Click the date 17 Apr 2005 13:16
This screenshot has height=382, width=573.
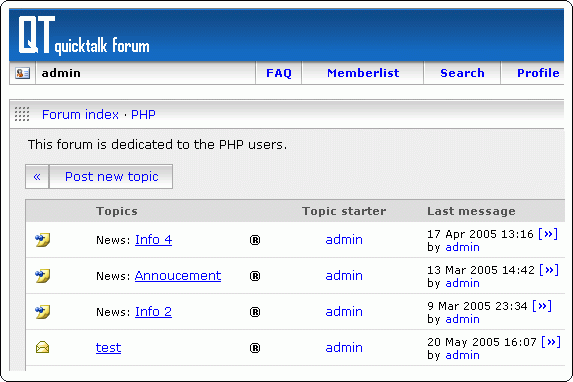[x=480, y=234]
